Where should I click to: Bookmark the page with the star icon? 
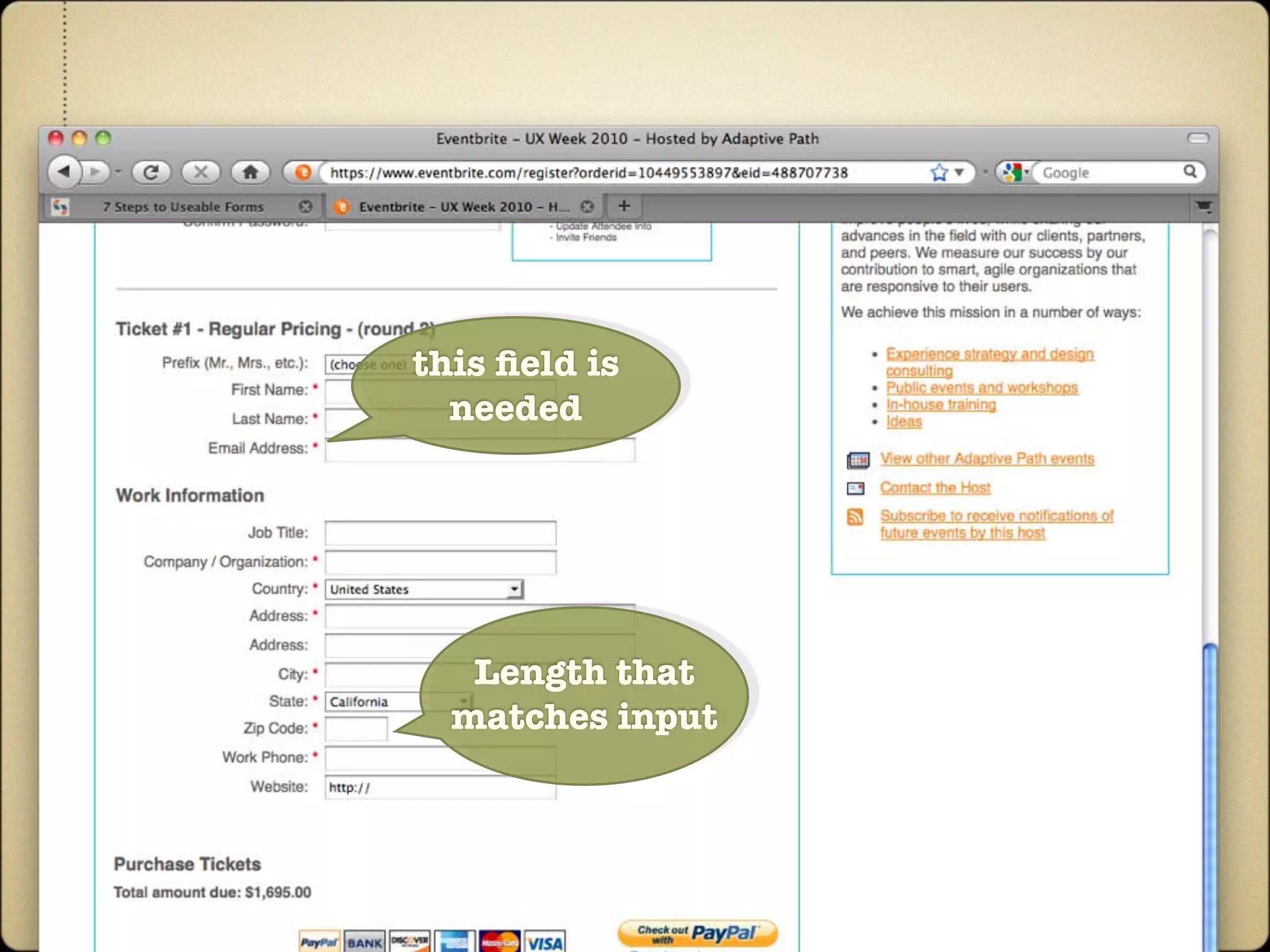939,172
